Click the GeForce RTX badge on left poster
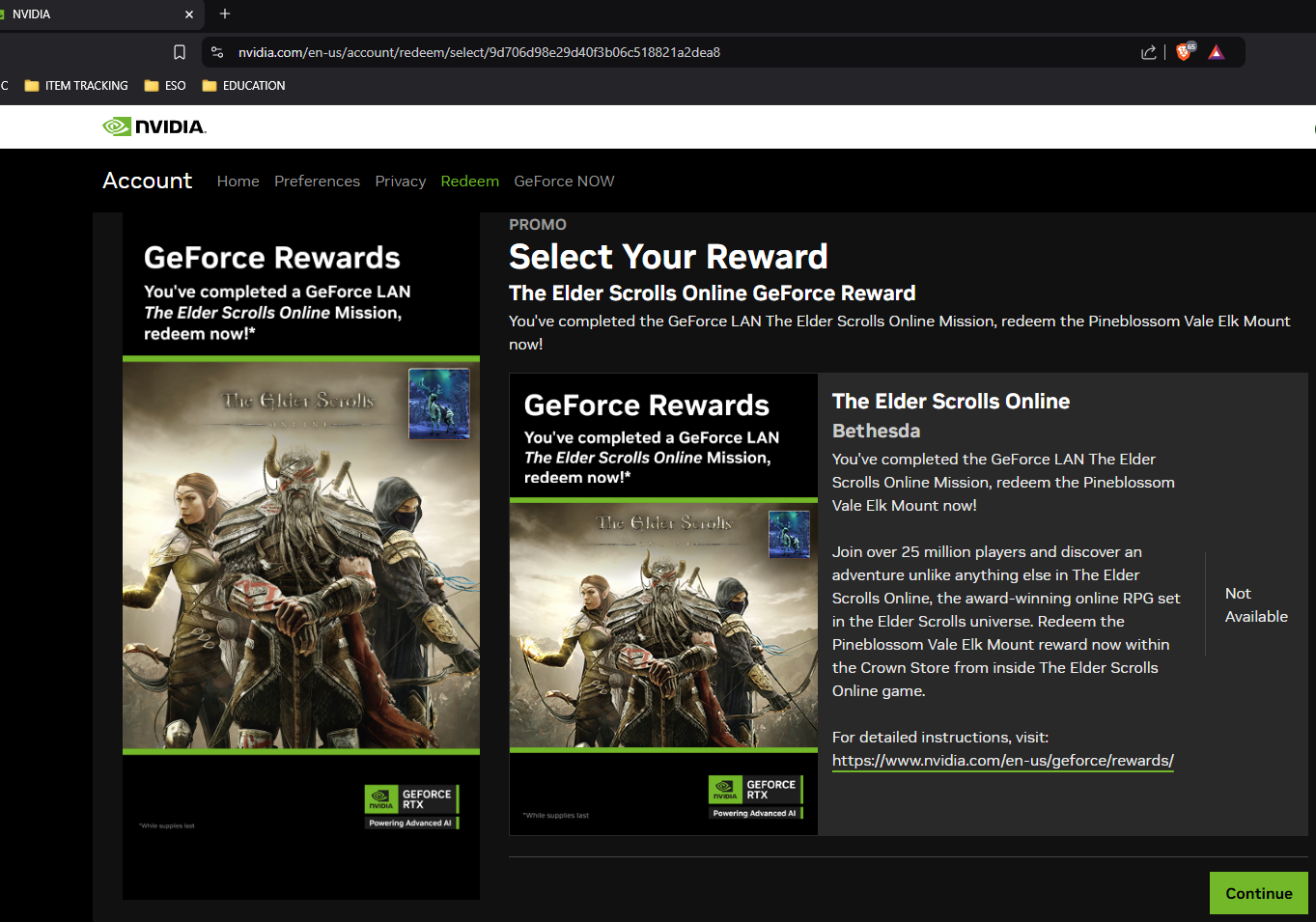This screenshot has height=922, width=1316. pyautogui.click(x=411, y=806)
